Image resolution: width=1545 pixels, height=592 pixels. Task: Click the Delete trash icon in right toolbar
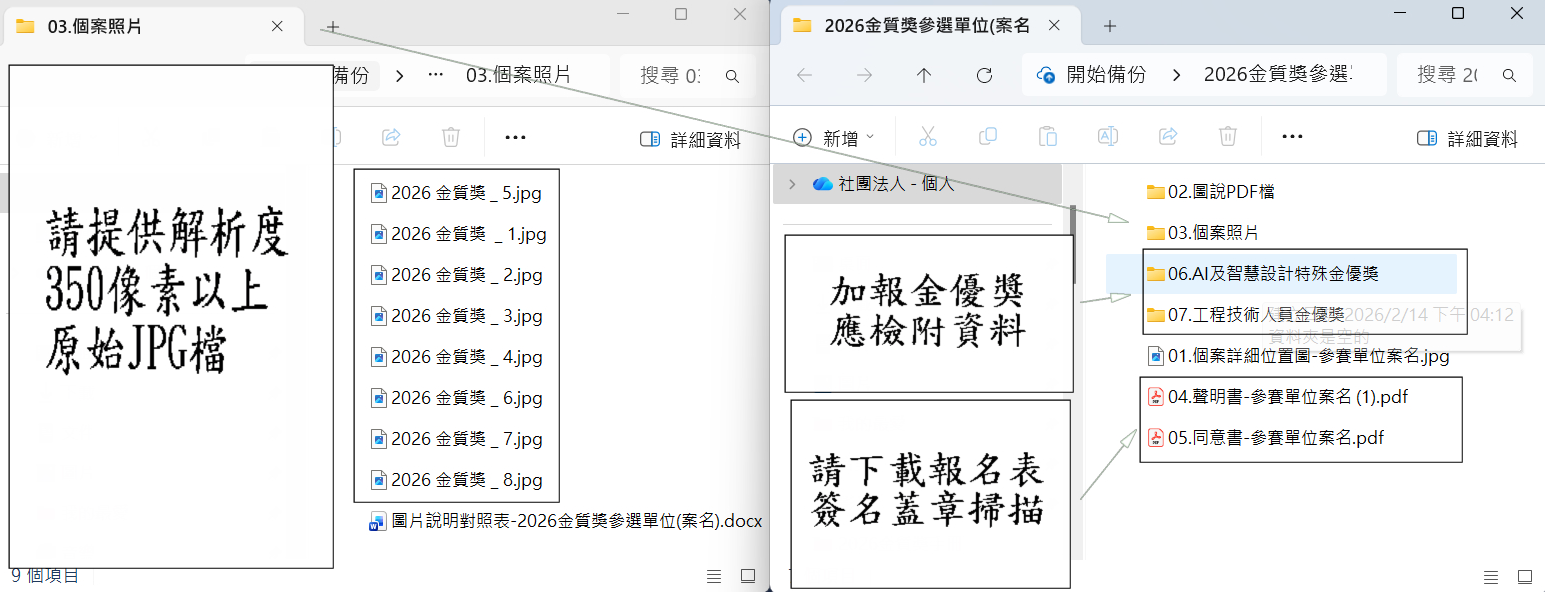point(1227,137)
